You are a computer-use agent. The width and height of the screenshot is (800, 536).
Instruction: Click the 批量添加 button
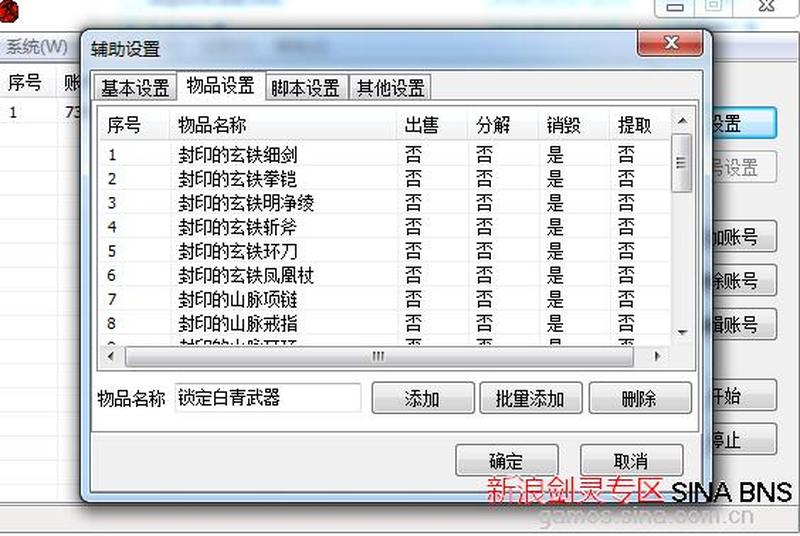pyautogui.click(x=531, y=398)
